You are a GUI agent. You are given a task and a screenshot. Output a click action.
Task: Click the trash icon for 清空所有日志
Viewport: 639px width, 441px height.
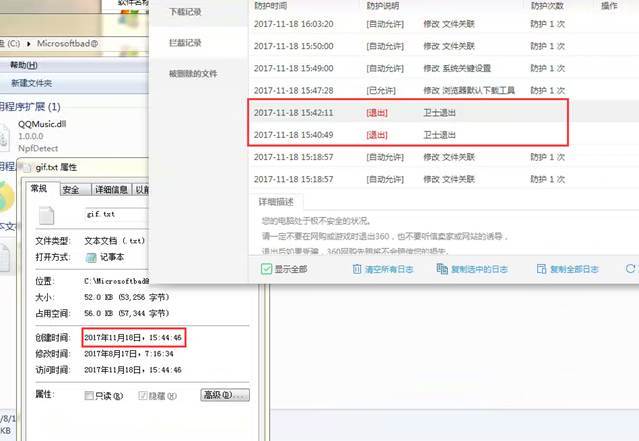pos(357,269)
